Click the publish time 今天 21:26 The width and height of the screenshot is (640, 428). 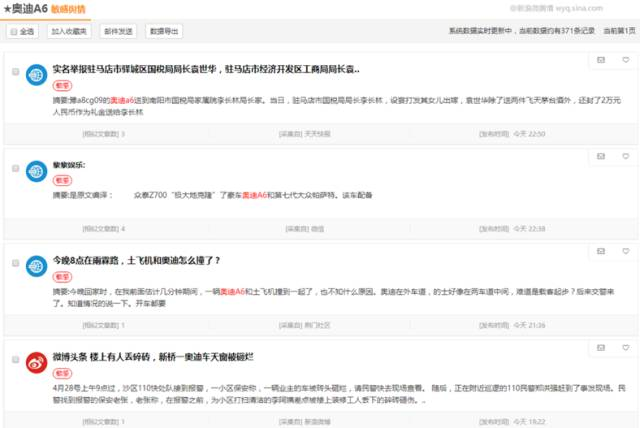coord(529,325)
